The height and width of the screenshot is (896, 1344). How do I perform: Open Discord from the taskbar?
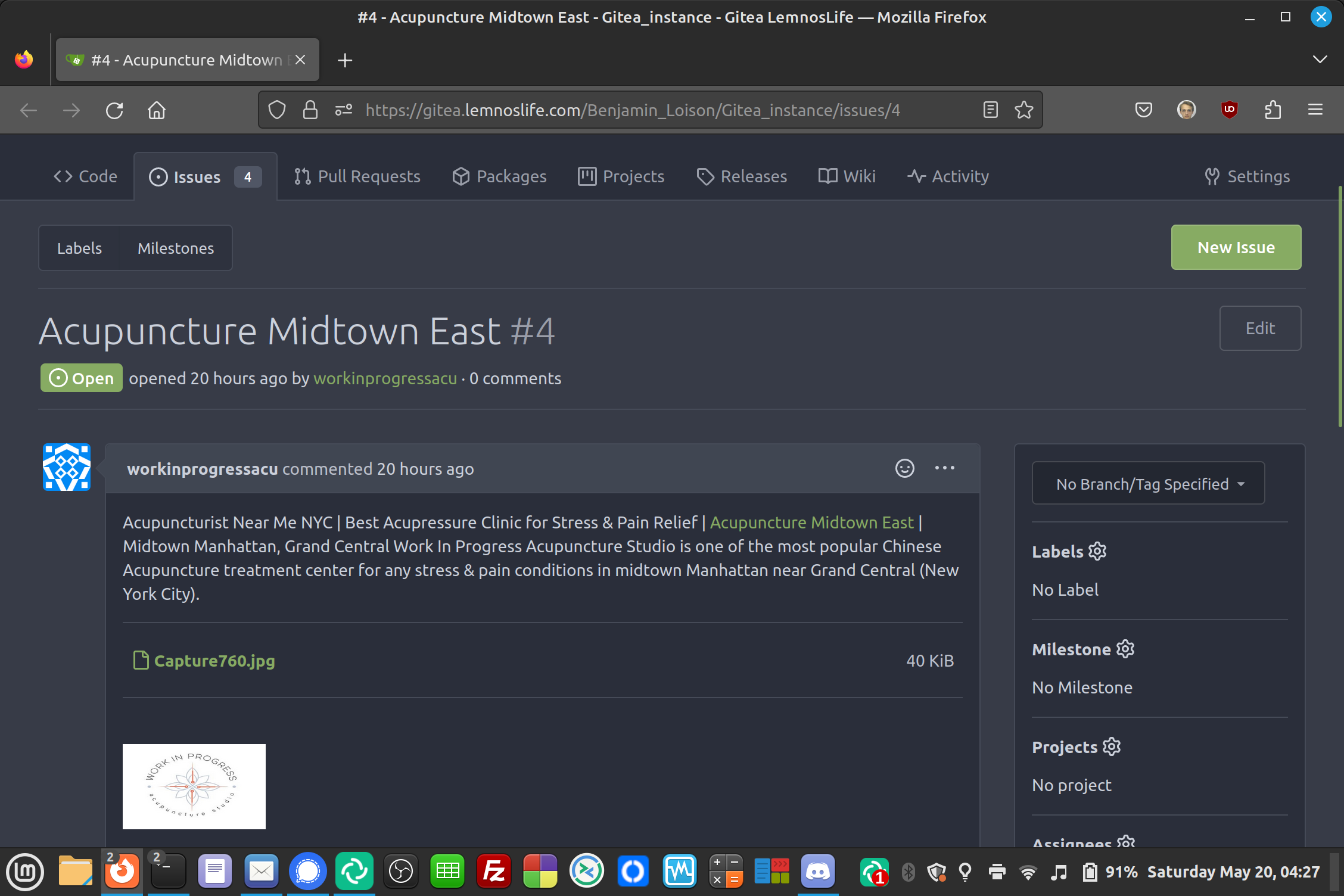[817, 872]
